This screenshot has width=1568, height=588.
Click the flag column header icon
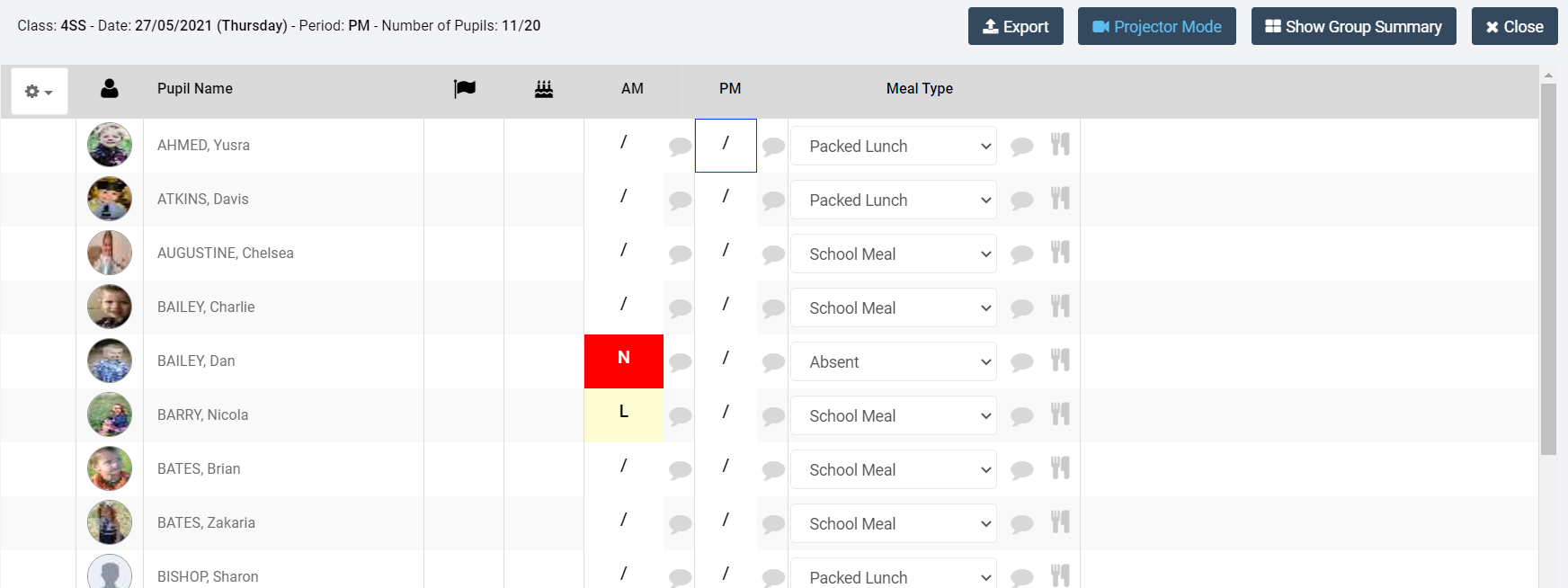point(464,89)
